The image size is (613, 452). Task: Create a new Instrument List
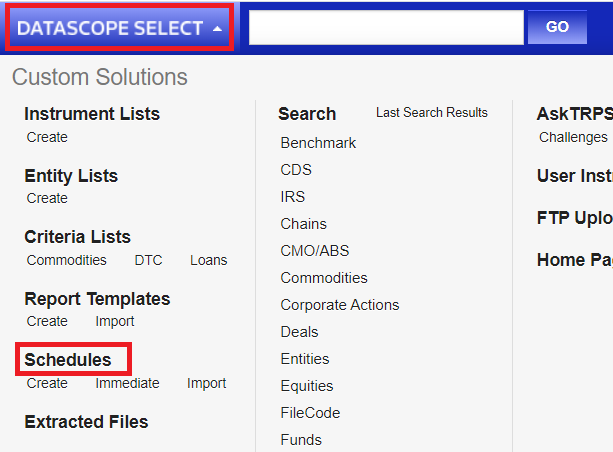pyautogui.click(x=47, y=137)
